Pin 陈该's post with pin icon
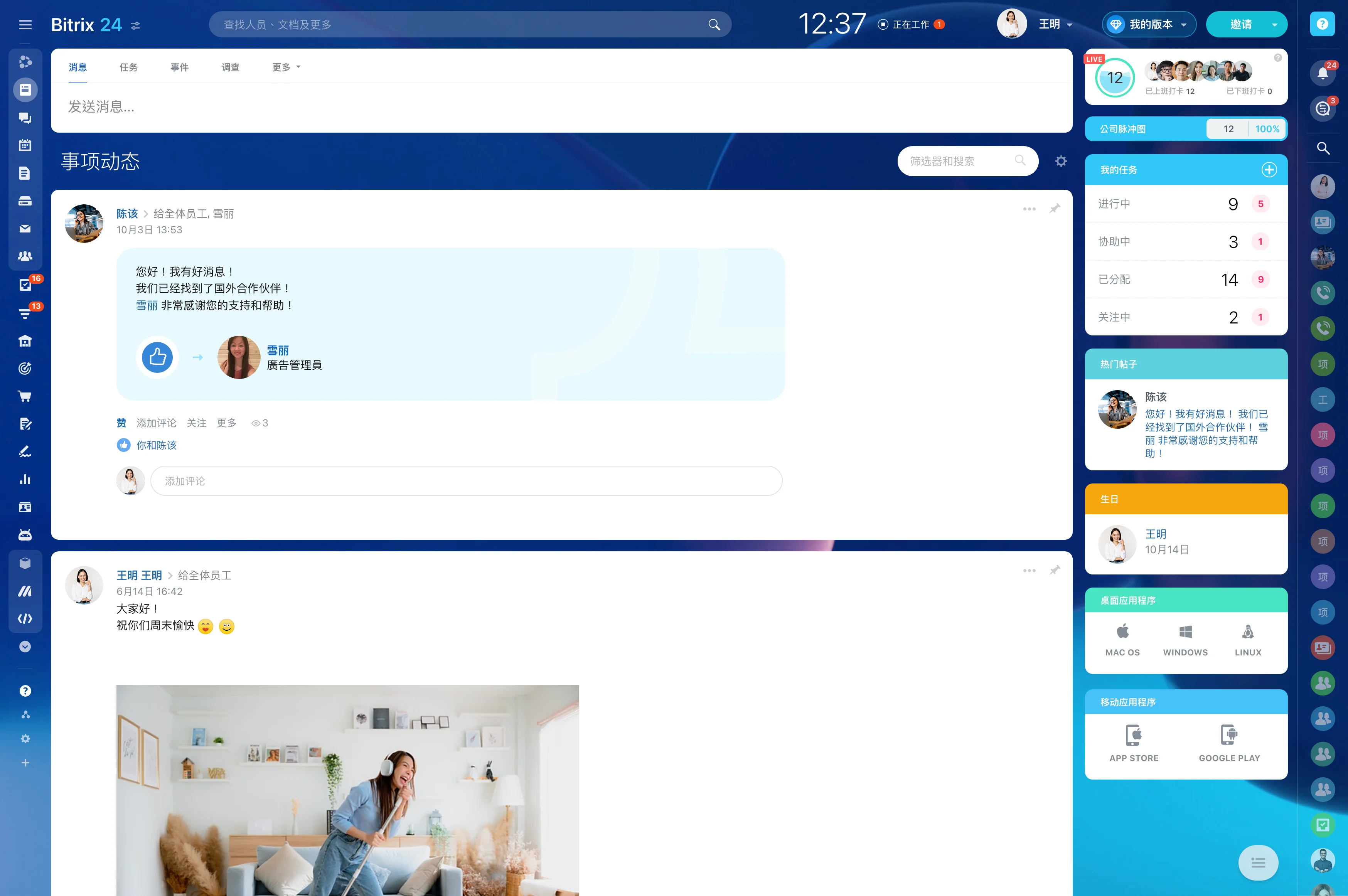This screenshot has height=896, width=1348. 1055,209
